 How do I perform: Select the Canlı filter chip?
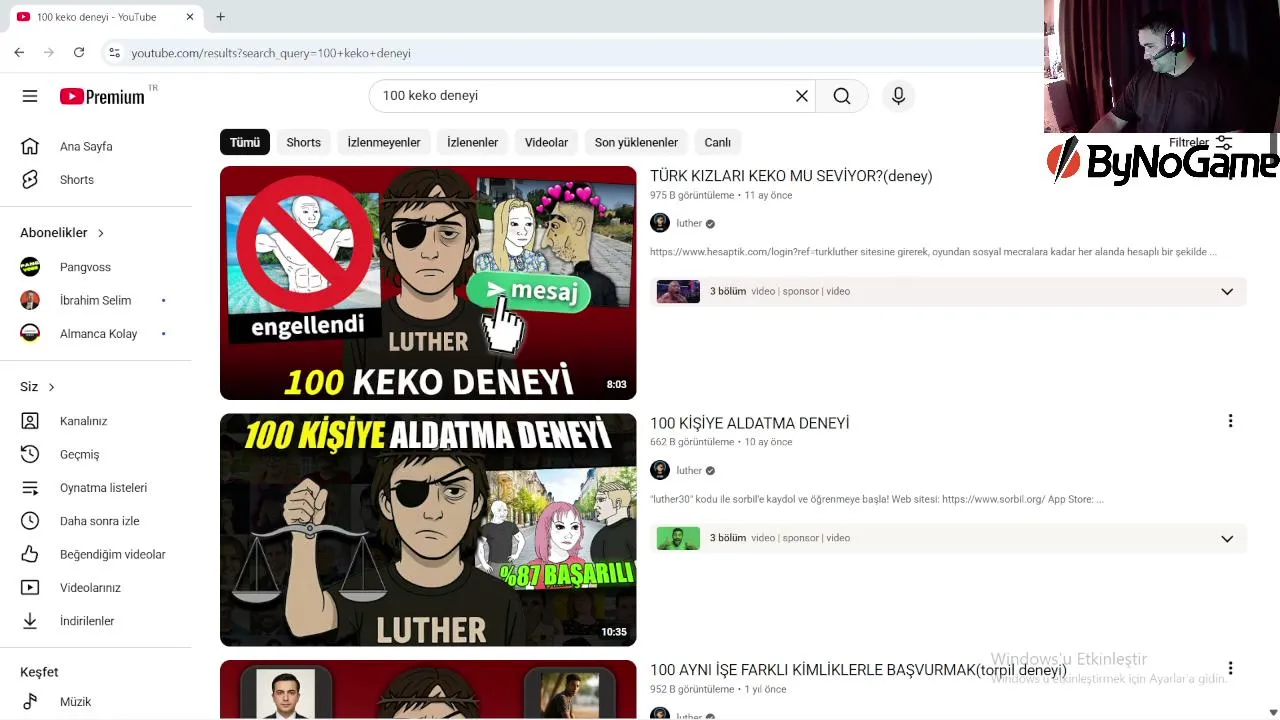(x=718, y=142)
